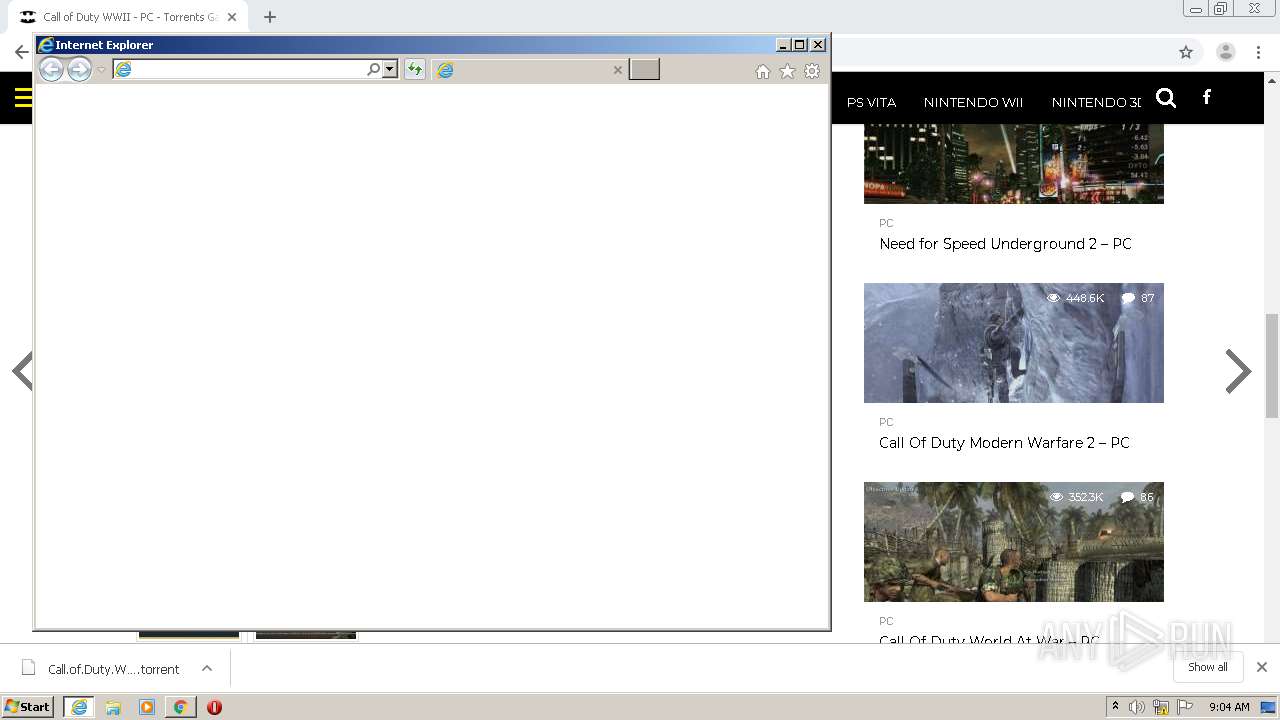Close the Internet Explorer tab with X
Image resolution: width=1280 pixels, height=720 pixels.
(x=617, y=70)
